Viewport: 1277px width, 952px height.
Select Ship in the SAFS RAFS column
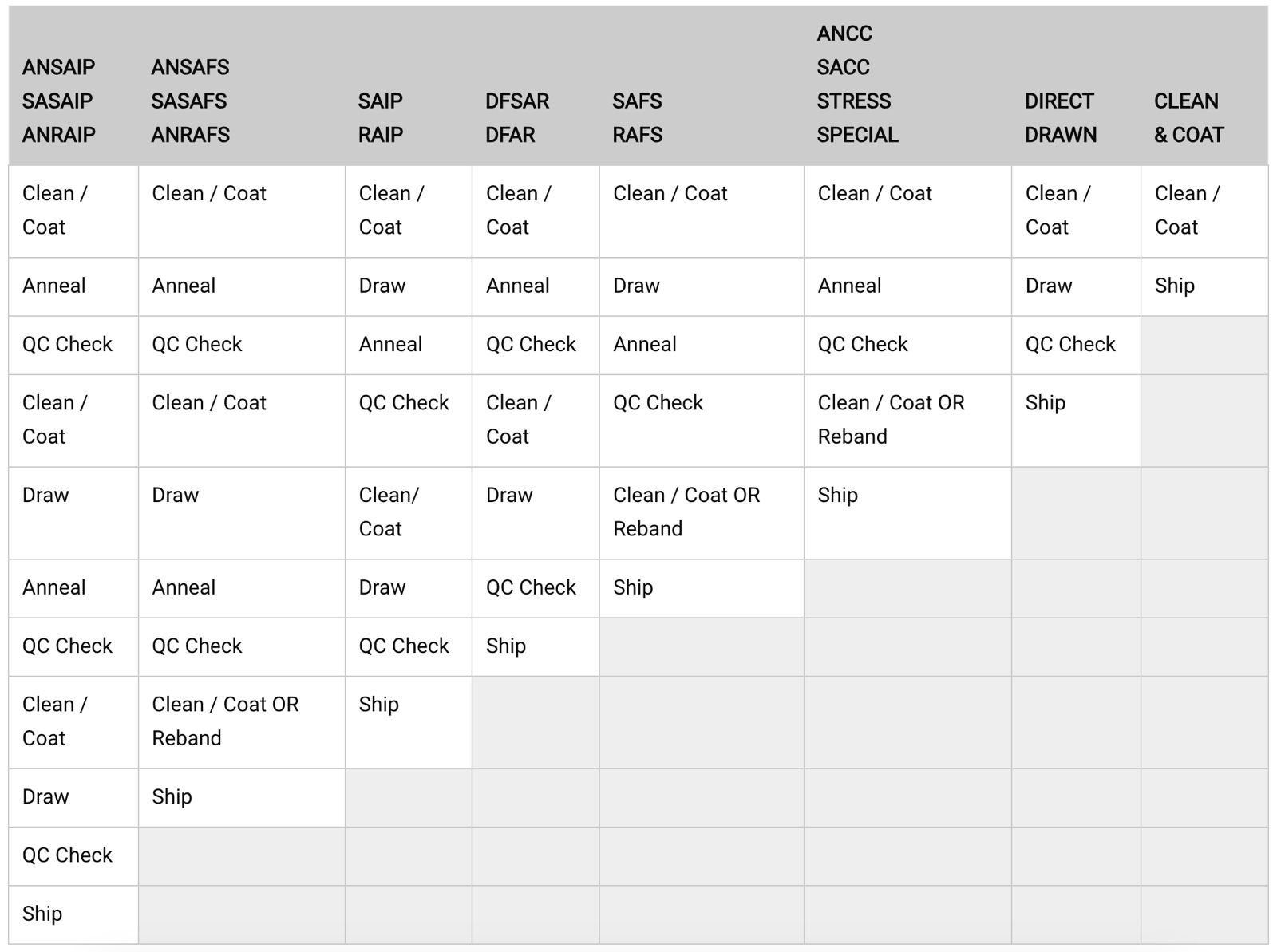[x=633, y=587]
